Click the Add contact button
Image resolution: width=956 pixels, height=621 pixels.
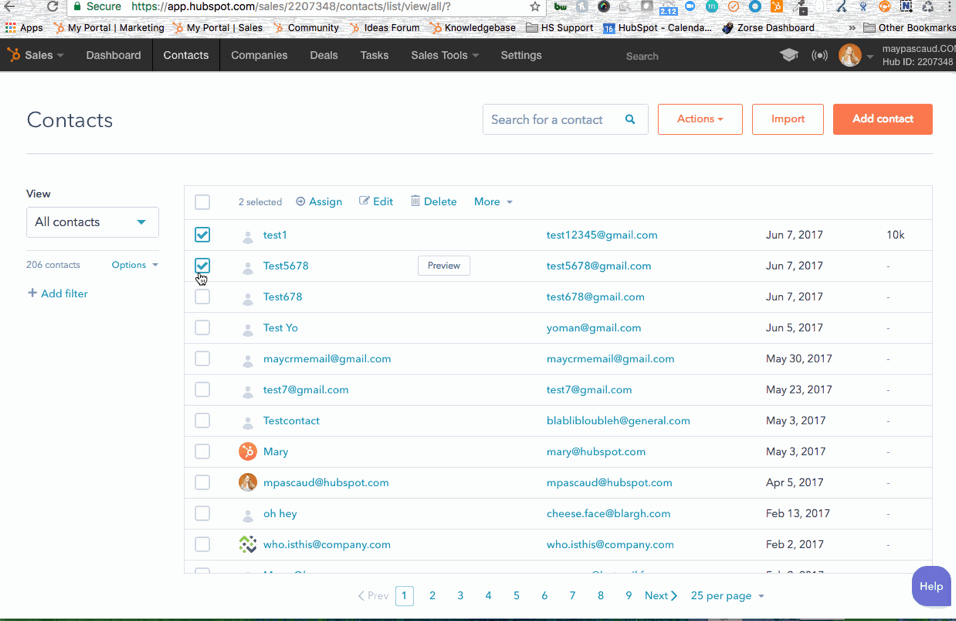(x=883, y=119)
